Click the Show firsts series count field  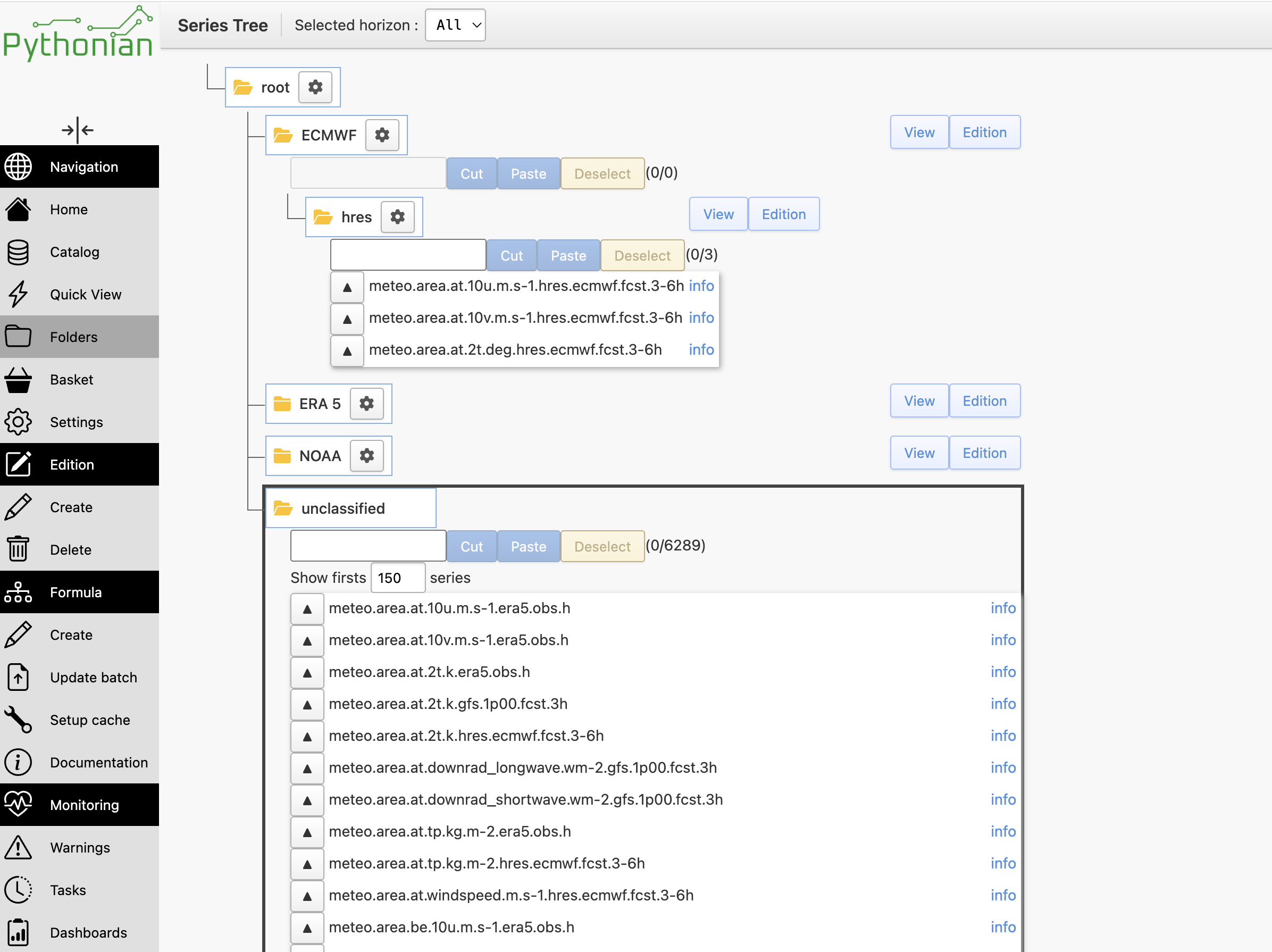(x=398, y=578)
